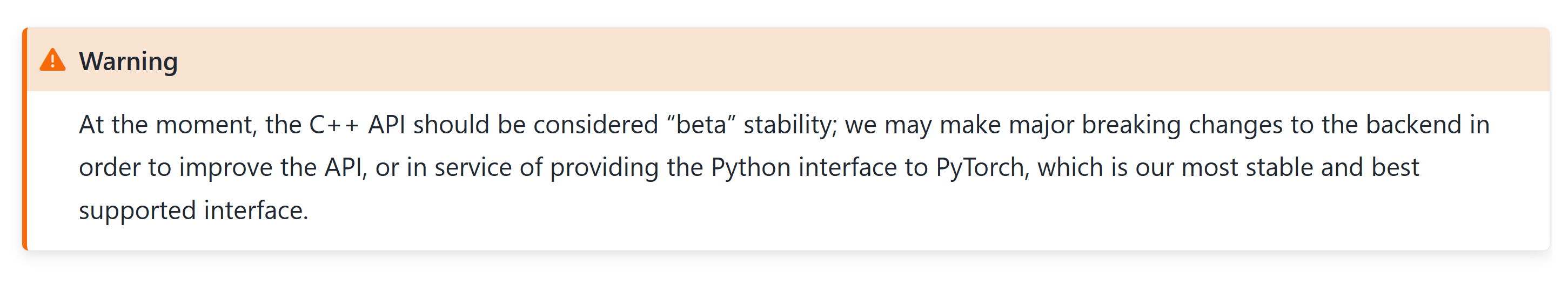Click the empty peach warning header bar

click(x=852, y=60)
